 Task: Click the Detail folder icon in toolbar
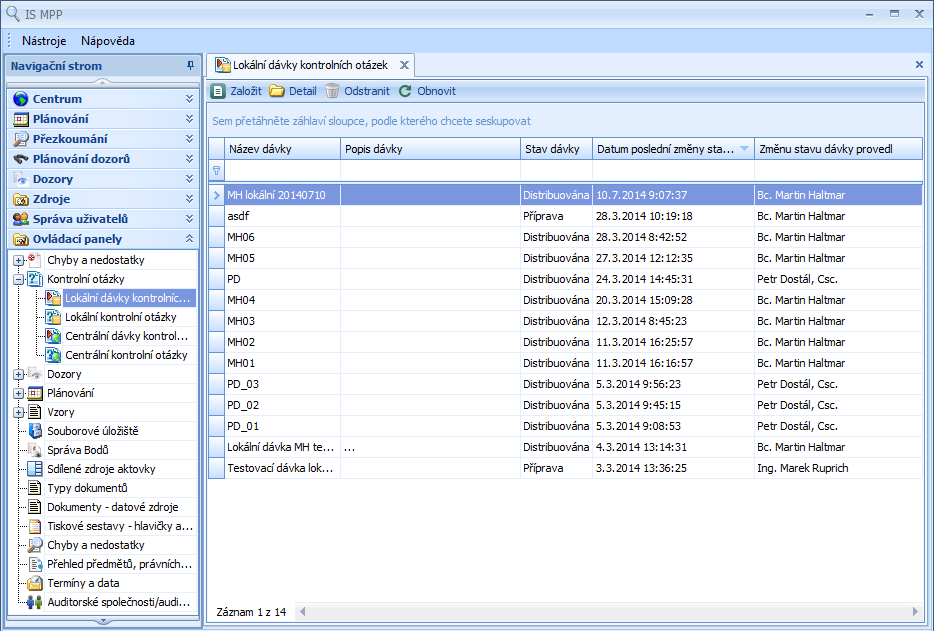coord(276,91)
